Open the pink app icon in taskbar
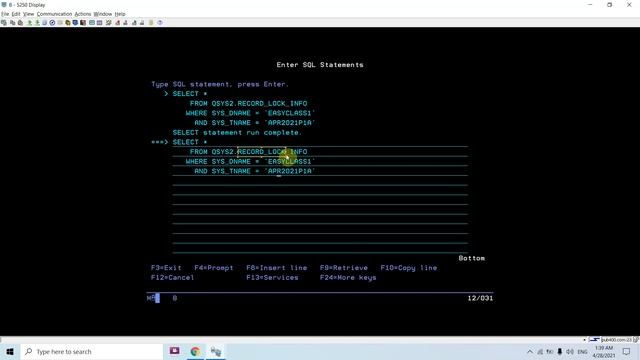 (x=175, y=351)
